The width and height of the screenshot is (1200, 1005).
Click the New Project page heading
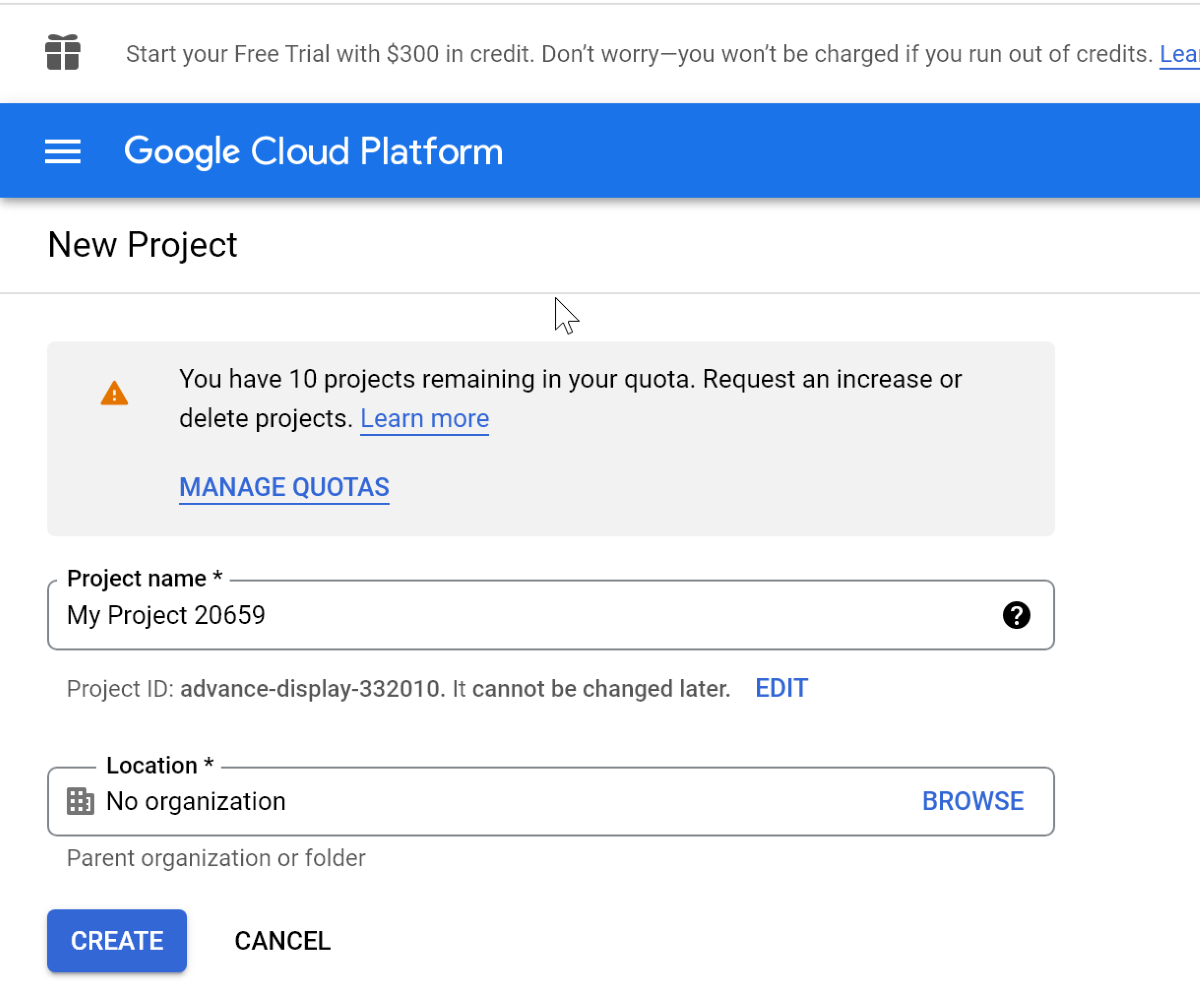click(143, 245)
